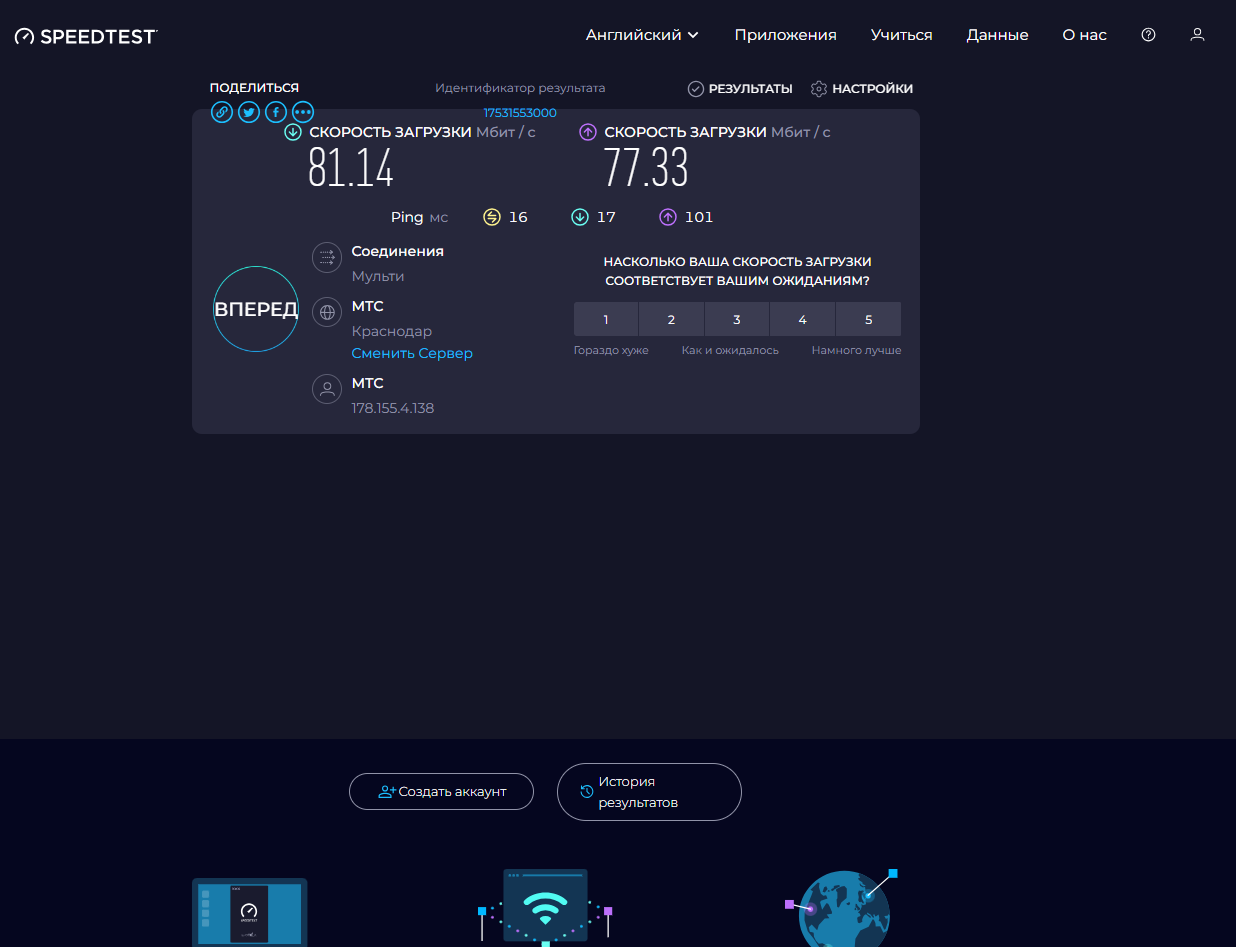
Task: Share result on Twitter
Action: pyautogui.click(x=249, y=112)
